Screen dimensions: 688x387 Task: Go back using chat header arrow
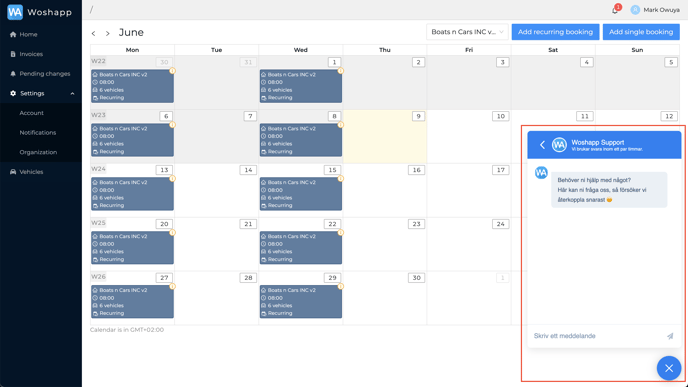pos(542,145)
